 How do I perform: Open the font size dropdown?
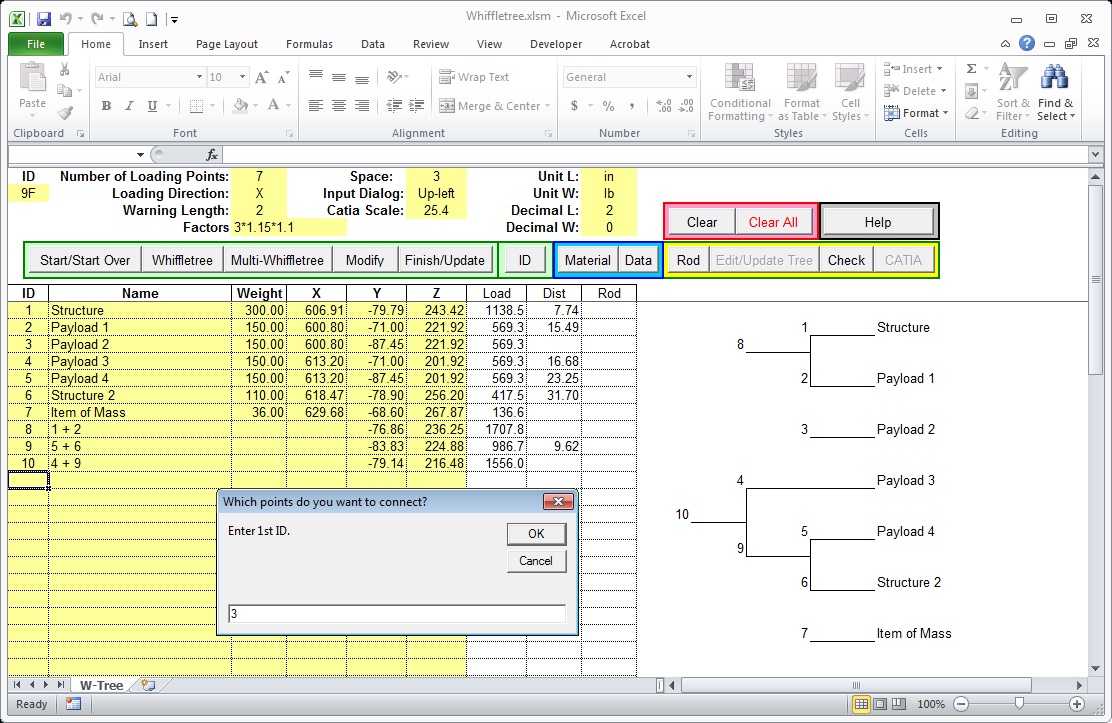point(242,77)
